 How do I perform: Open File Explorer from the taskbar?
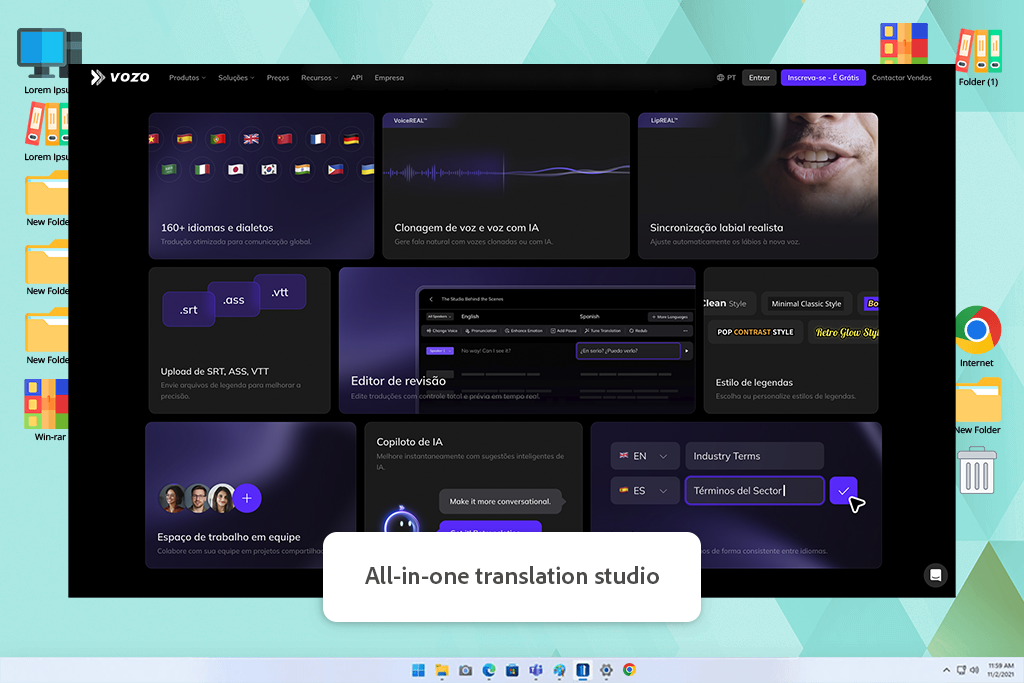(x=442, y=670)
